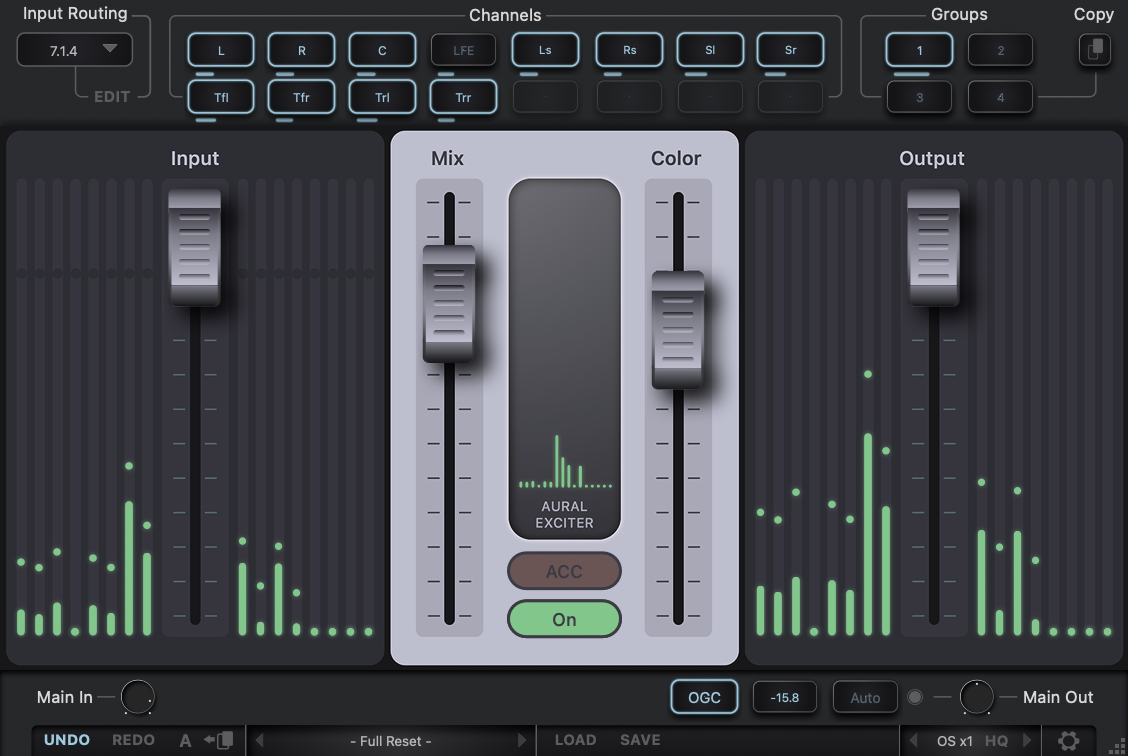
Task: Enable the ACC button
Action: 564,572
